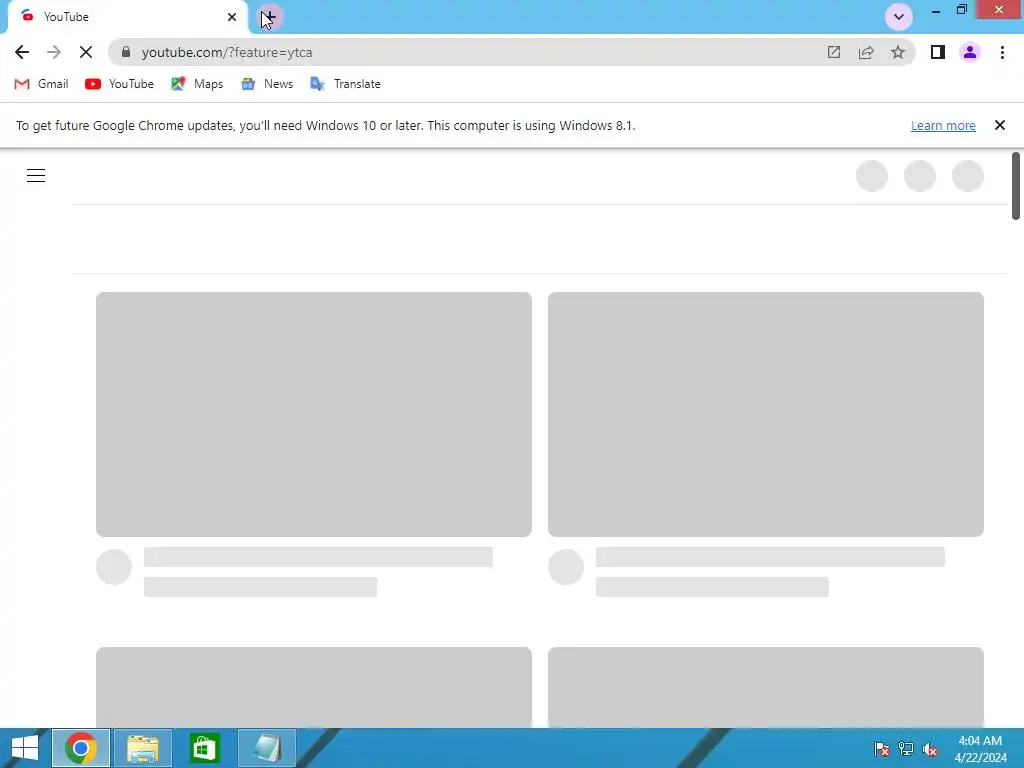The image size is (1024, 768).
Task: Open YouTube bookmark
Action: [119, 84]
